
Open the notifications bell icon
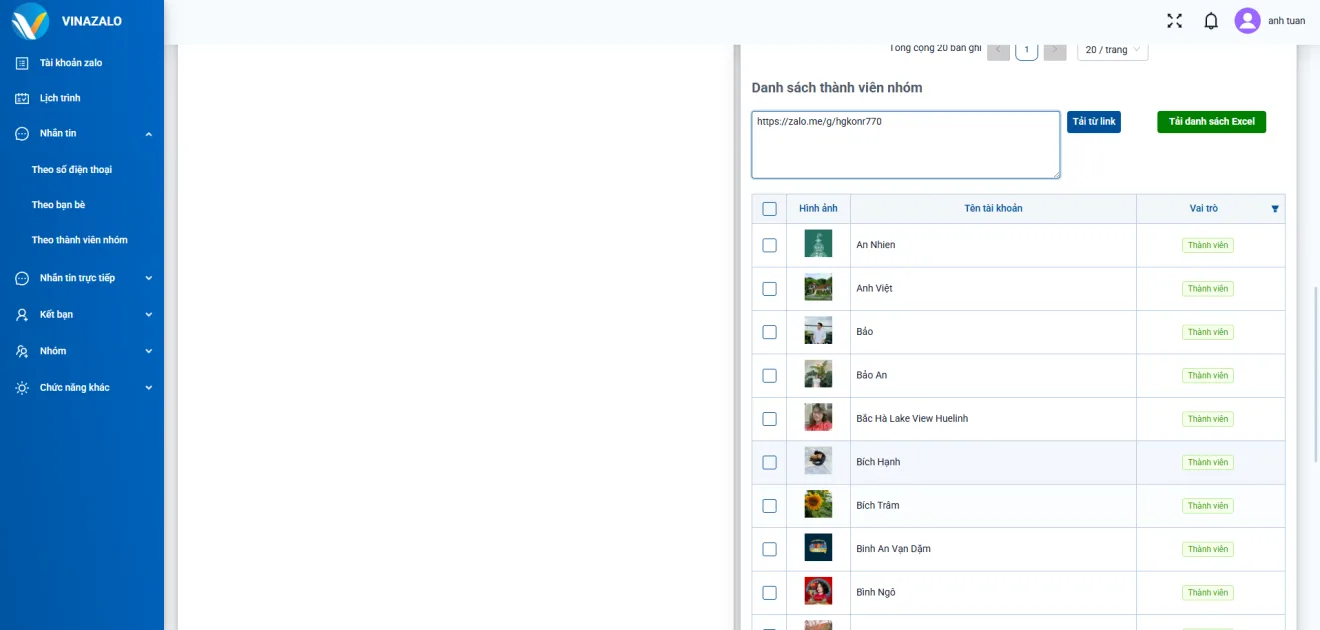tap(1211, 21)
